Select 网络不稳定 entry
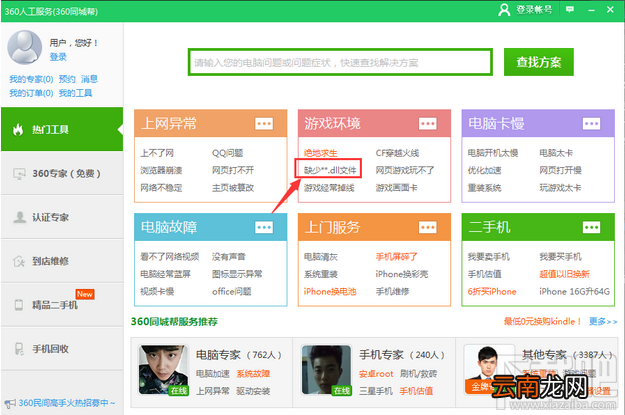The height and width of the screenshot is (415, 625). [x=161, y=188]
